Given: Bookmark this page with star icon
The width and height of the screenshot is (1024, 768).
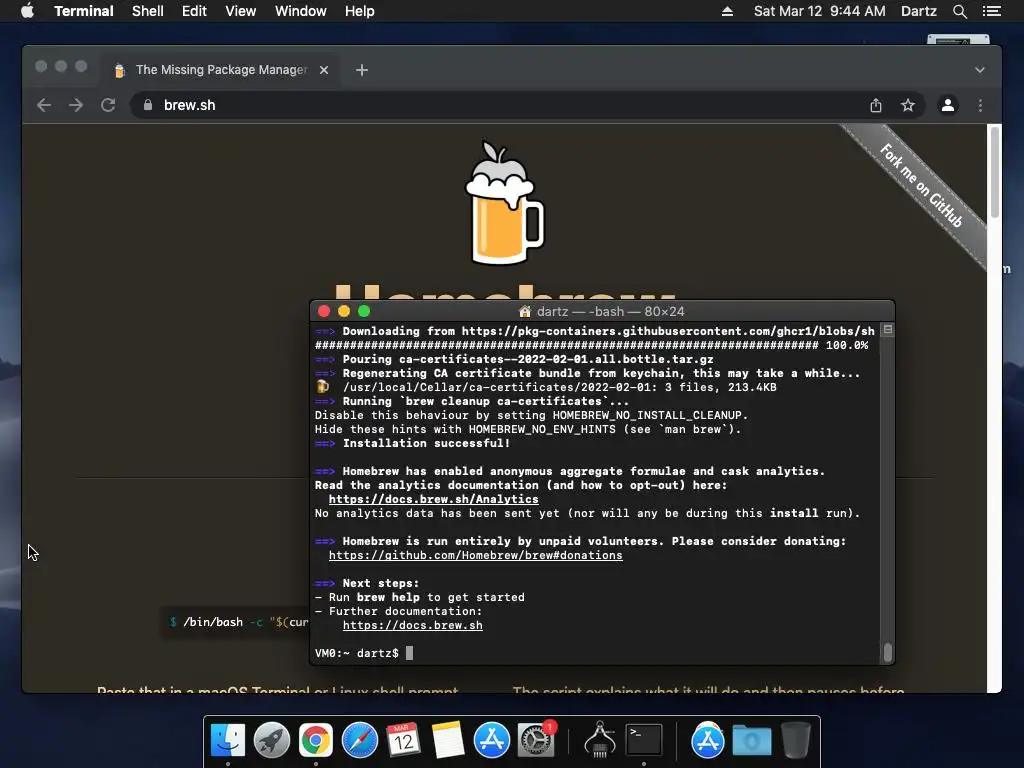Looking at the screenshot, I should click(x=908, y=105).
